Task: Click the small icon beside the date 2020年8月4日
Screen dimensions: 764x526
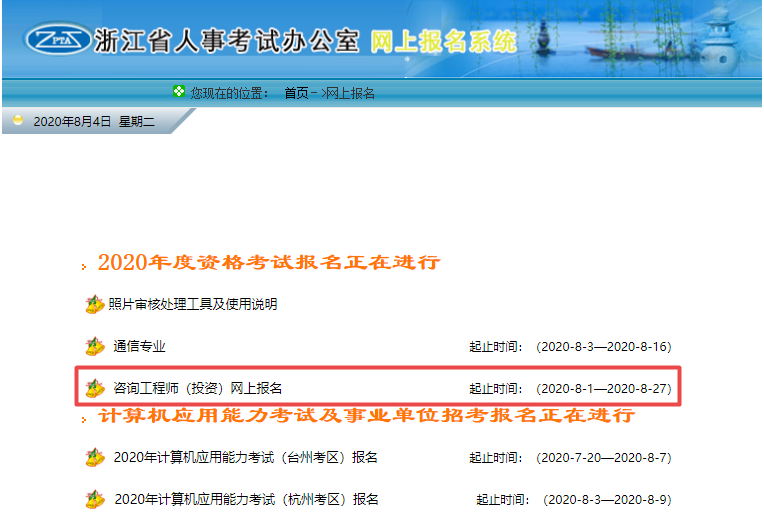Action: (18, 120)
